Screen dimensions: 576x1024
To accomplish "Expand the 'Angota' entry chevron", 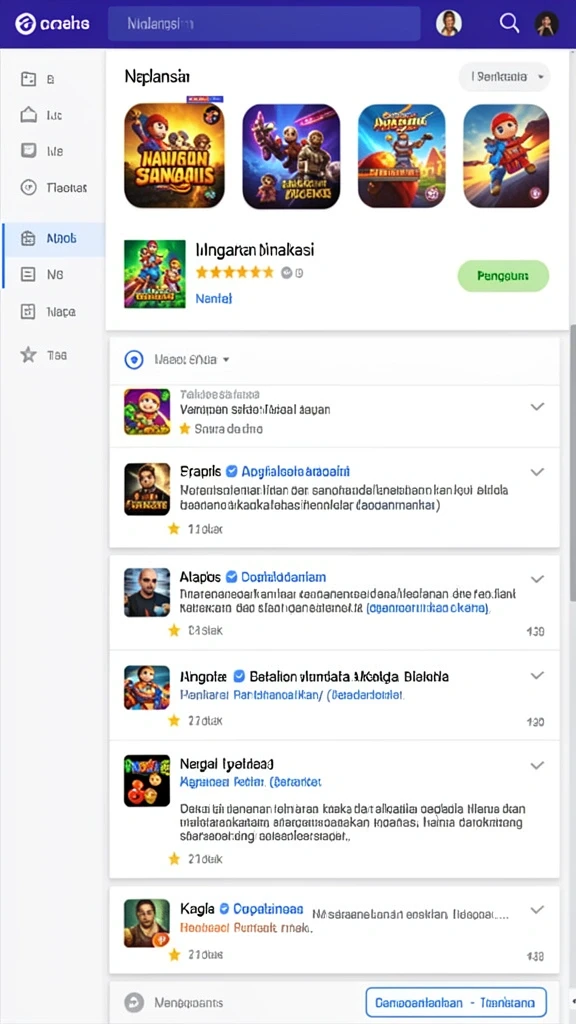I will 537,675.
